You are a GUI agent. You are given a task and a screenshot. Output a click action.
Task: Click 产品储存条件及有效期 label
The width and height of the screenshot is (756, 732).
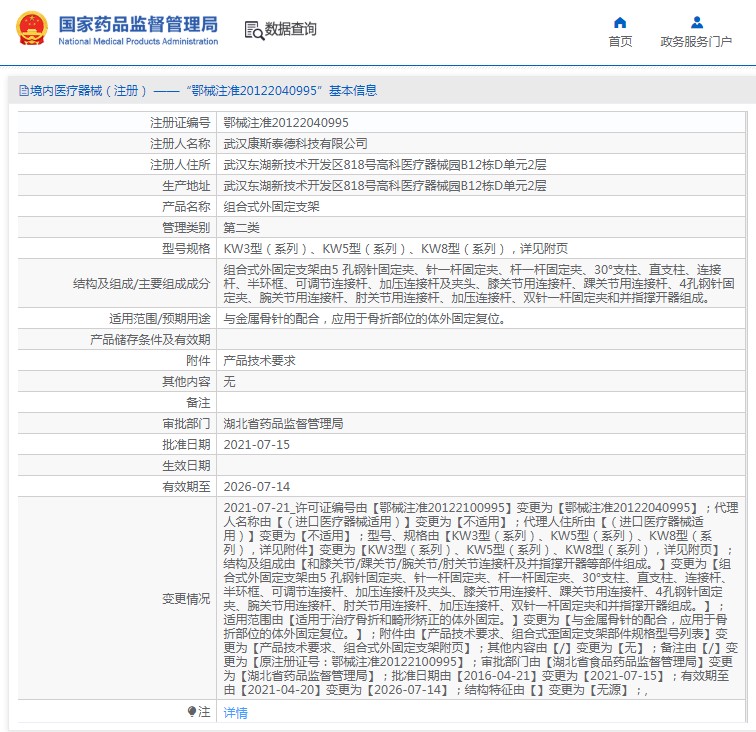coord(150,340)
